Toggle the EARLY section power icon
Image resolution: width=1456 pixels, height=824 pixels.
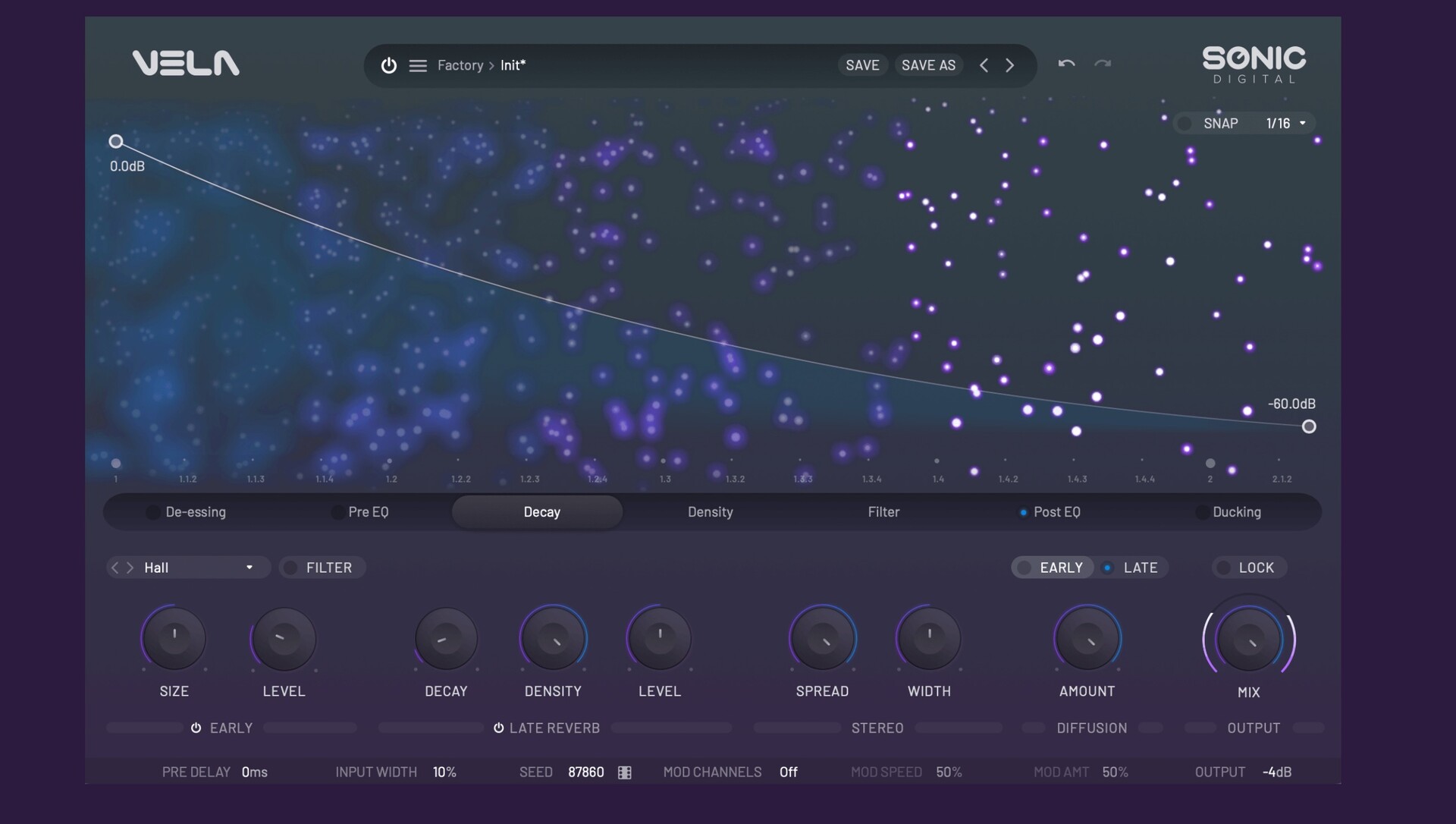click(196, 728)
